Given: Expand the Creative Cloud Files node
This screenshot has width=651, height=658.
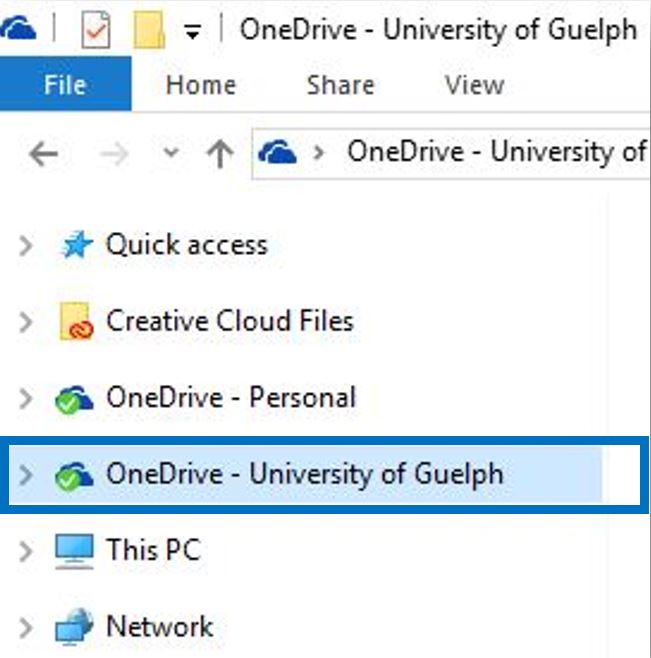Looking at the screenshot, I should [x=27, y=322].
